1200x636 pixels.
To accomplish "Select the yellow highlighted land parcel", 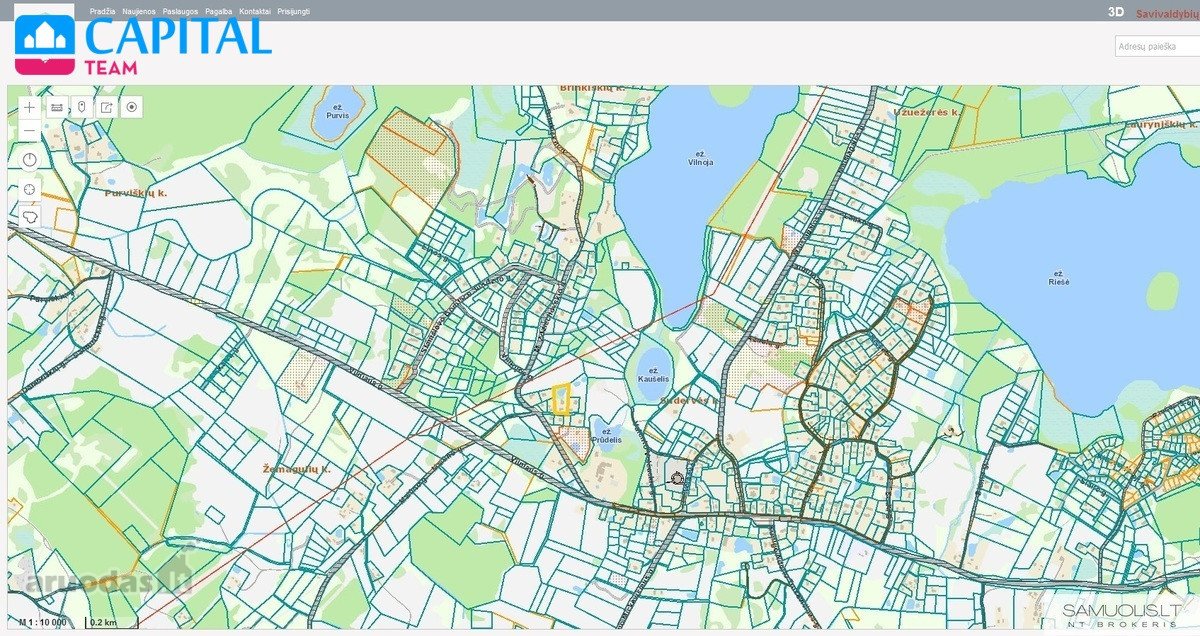I will pos(562,400).
